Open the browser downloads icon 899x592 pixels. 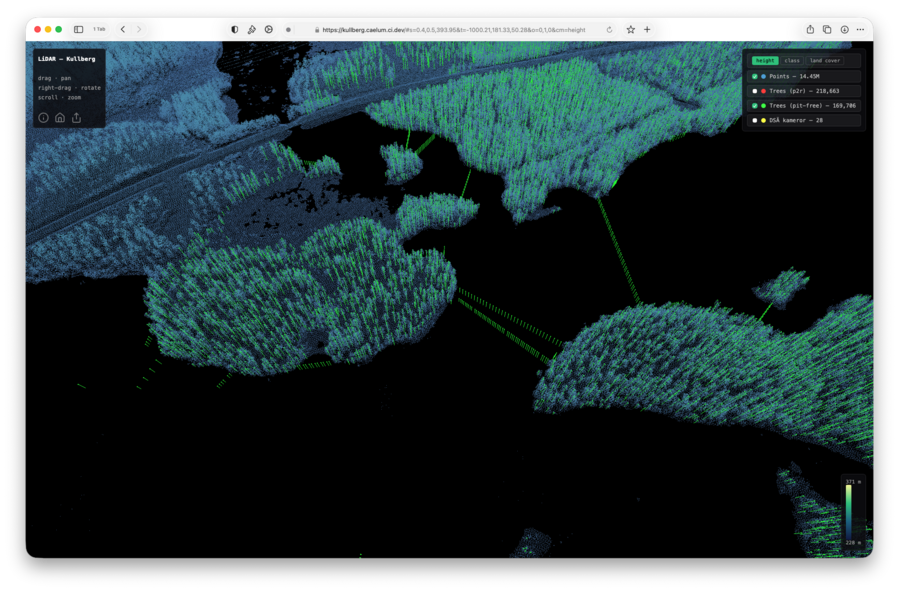coord(844,30)
